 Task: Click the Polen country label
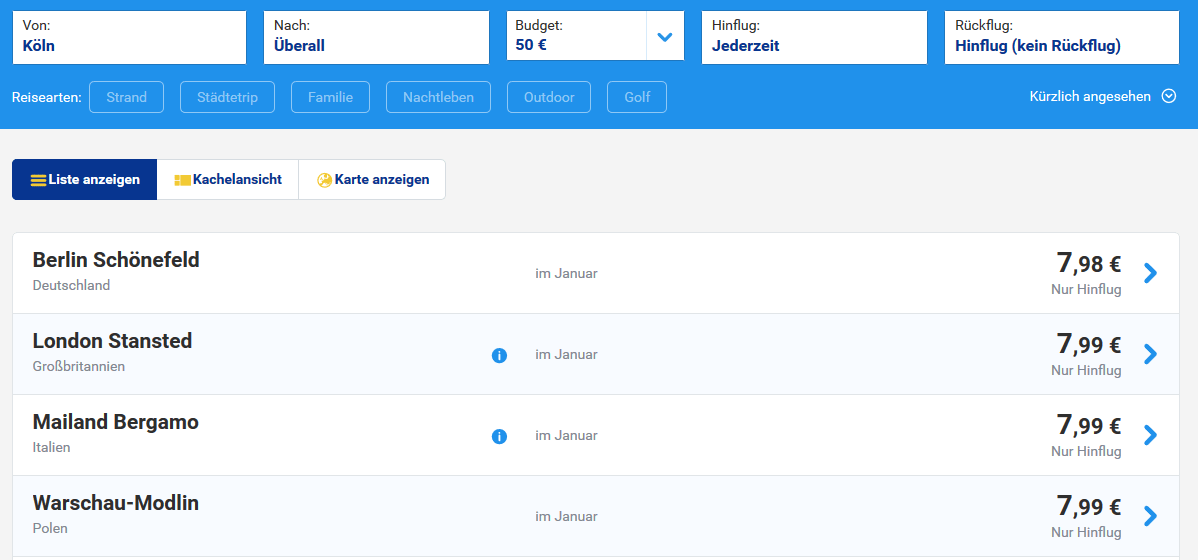50,529
